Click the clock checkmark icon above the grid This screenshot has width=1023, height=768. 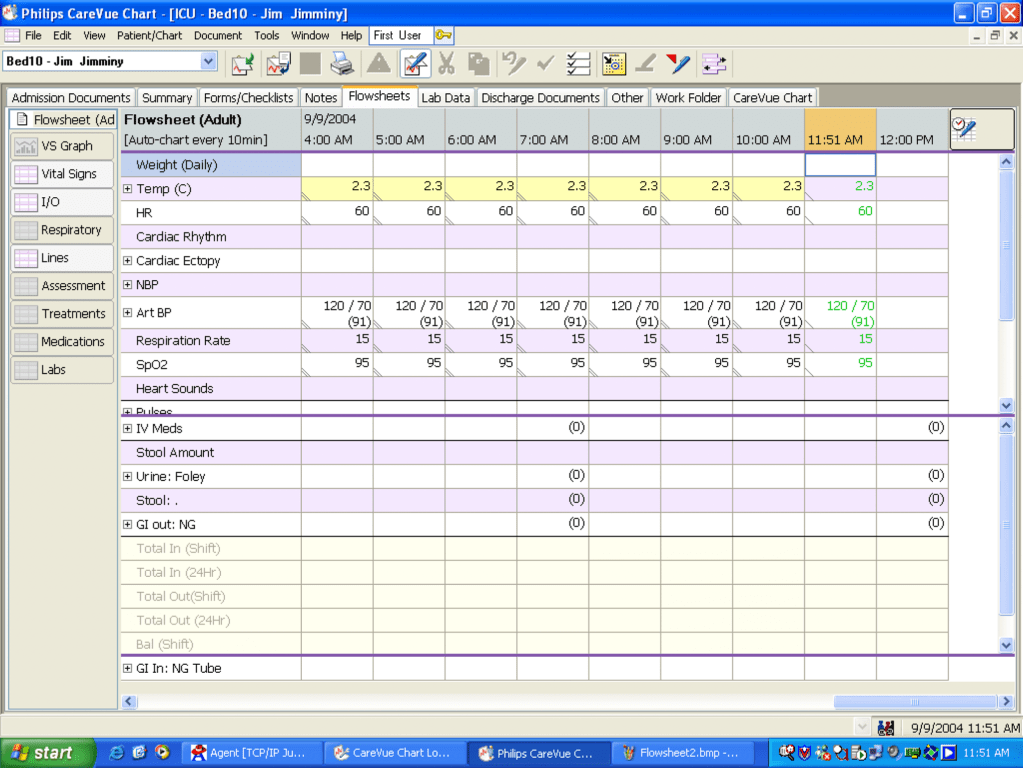coord(964,129)
